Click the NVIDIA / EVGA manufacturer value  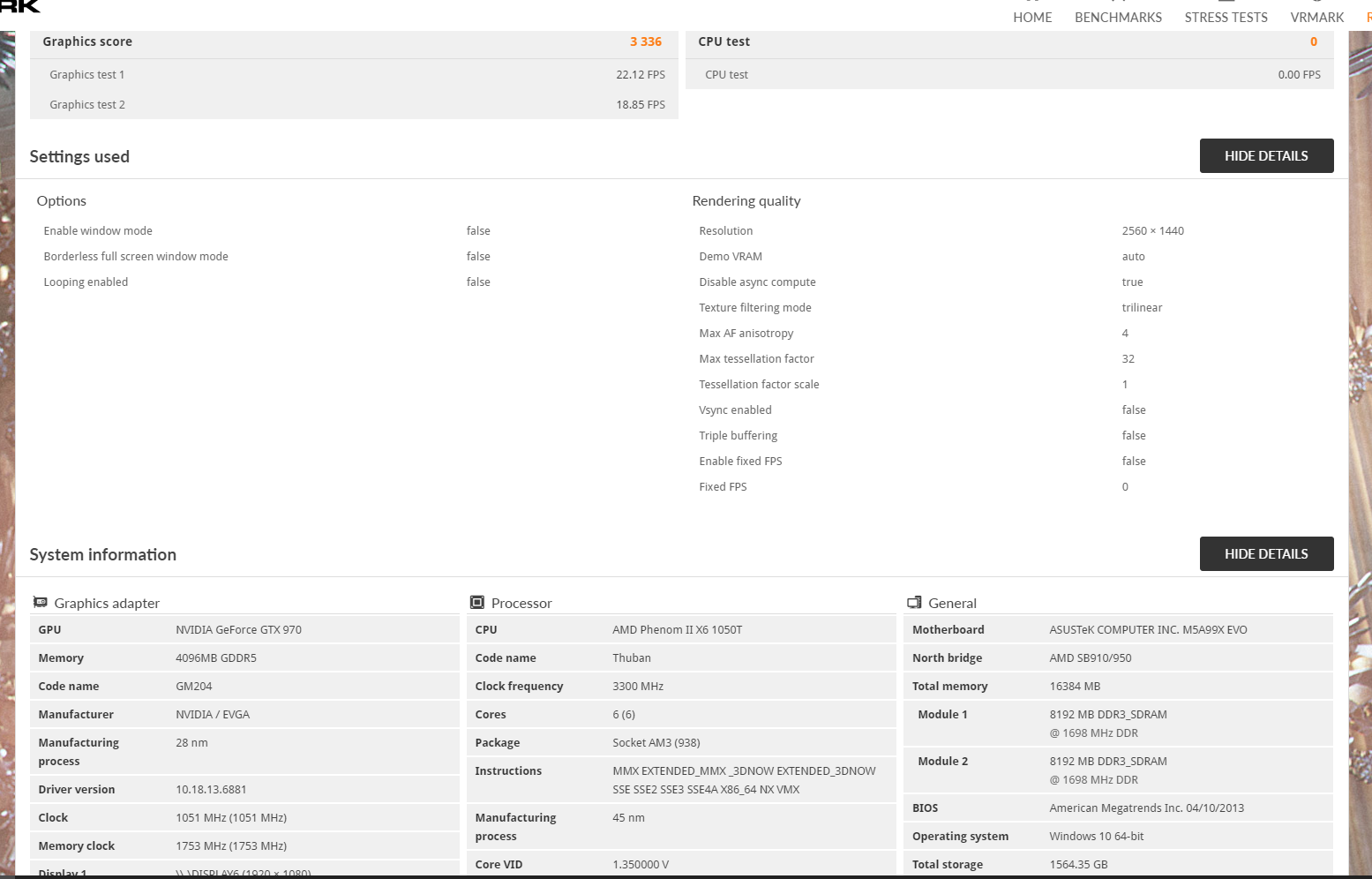click(x=213, y=715)
